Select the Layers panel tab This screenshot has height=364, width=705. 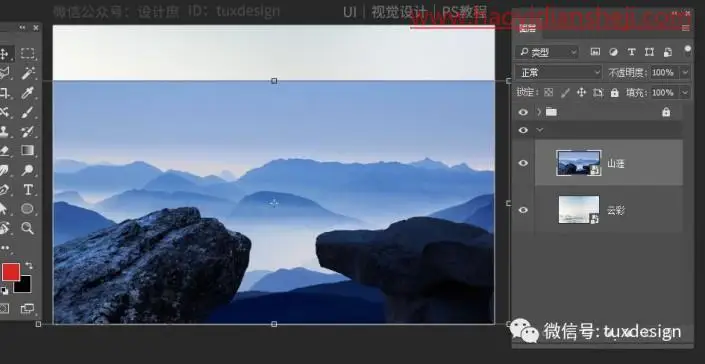point(527,29)
